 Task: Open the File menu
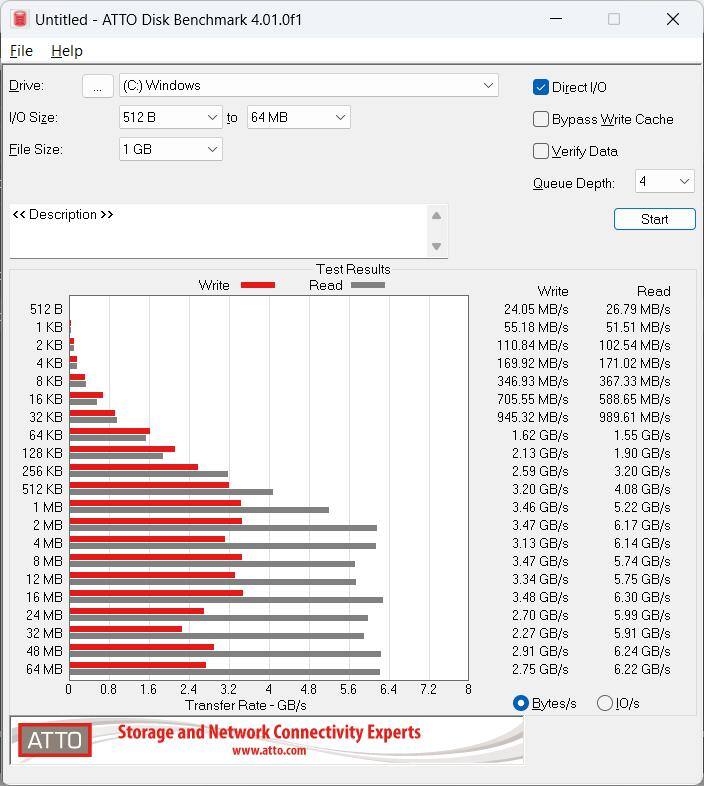coord(21,51)
